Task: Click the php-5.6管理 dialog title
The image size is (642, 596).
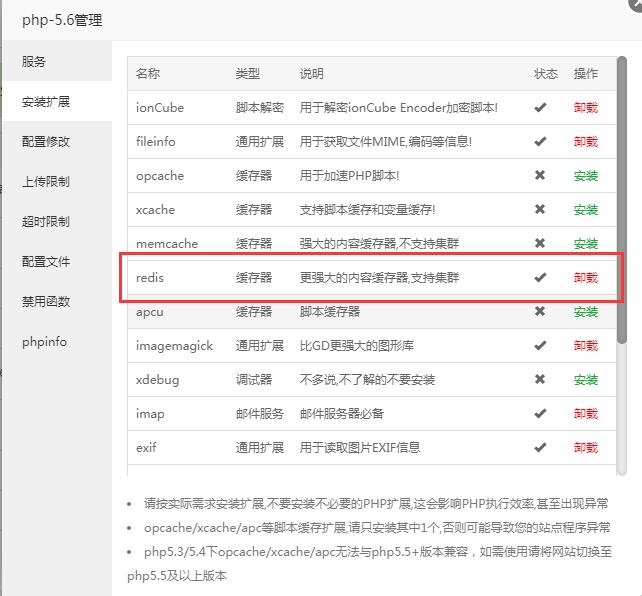Action: (x=62, y=20)
